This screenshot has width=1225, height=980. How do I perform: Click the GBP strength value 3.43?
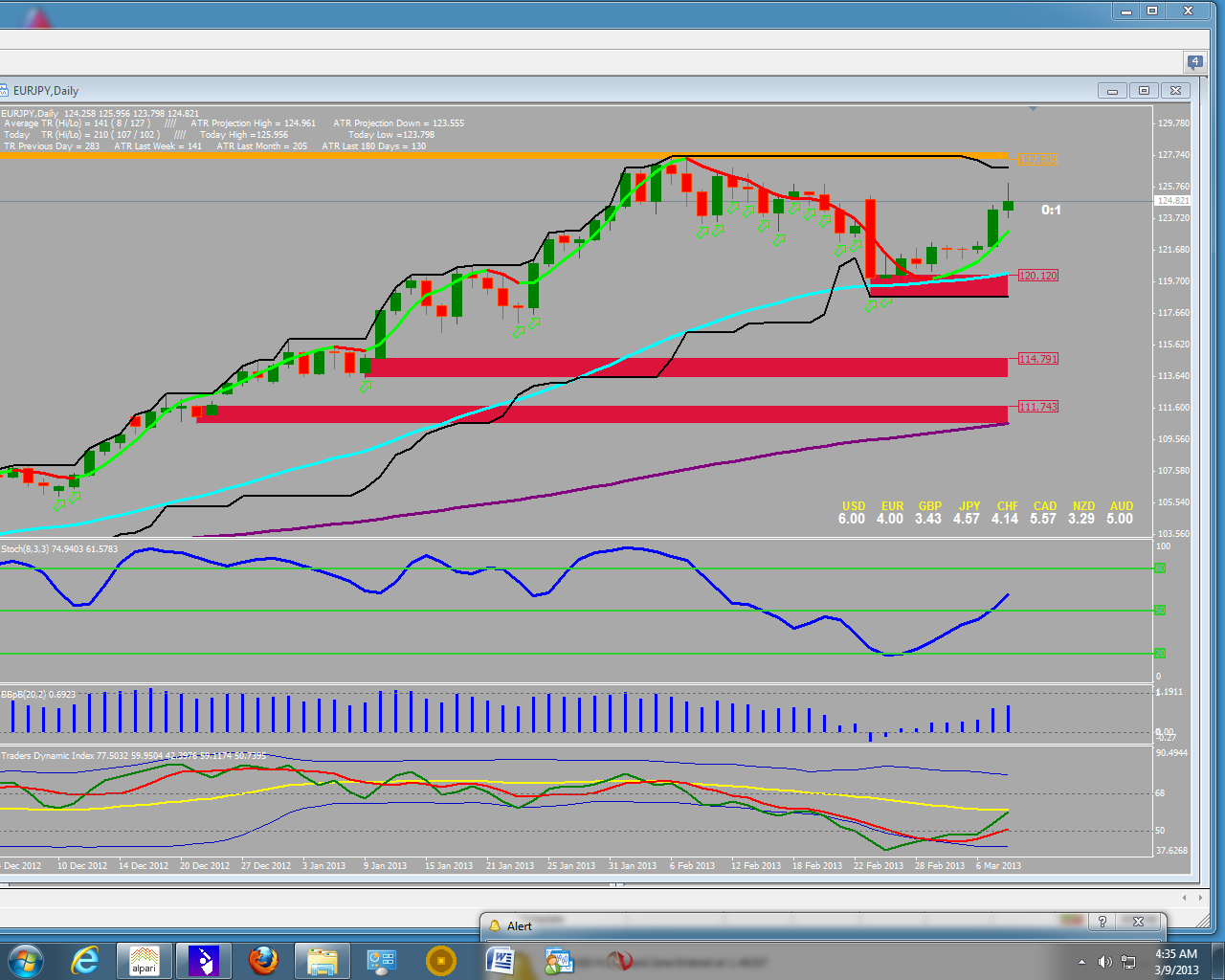tap(928, 519)
